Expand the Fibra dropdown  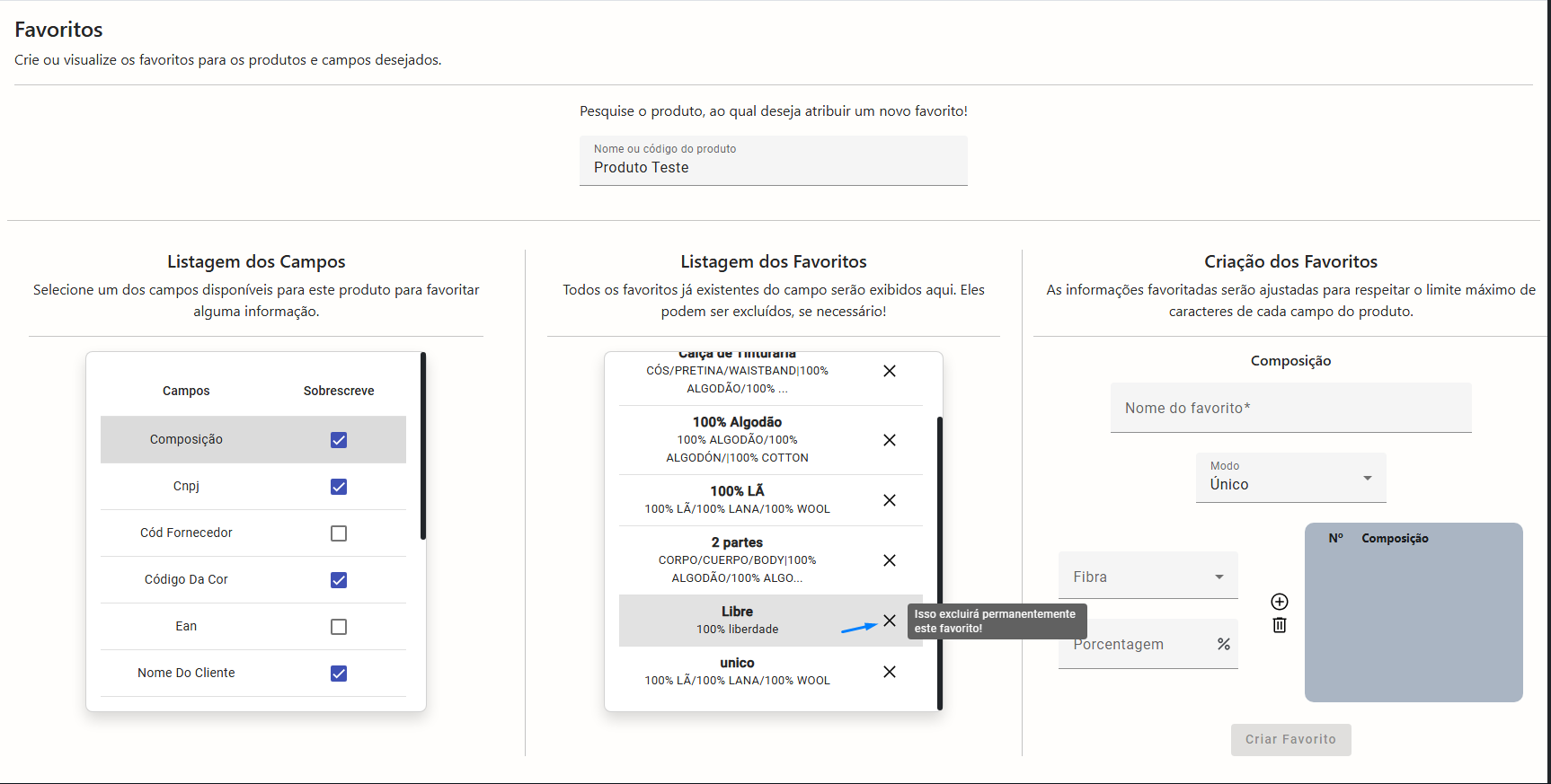(1148, 577)
